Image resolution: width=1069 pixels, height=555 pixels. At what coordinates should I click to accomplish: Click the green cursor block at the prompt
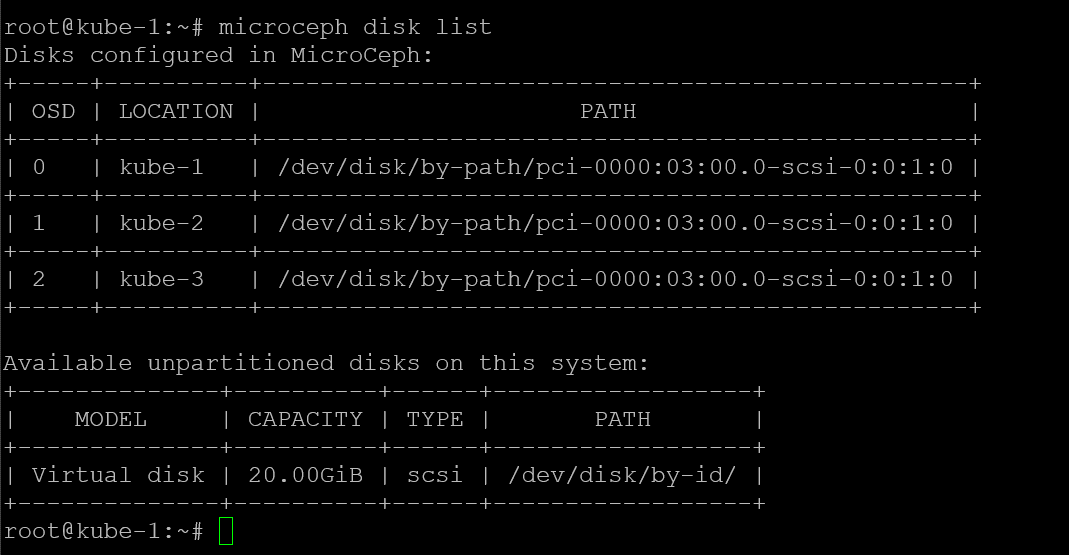pyautogui.click(x=226, y=531)
